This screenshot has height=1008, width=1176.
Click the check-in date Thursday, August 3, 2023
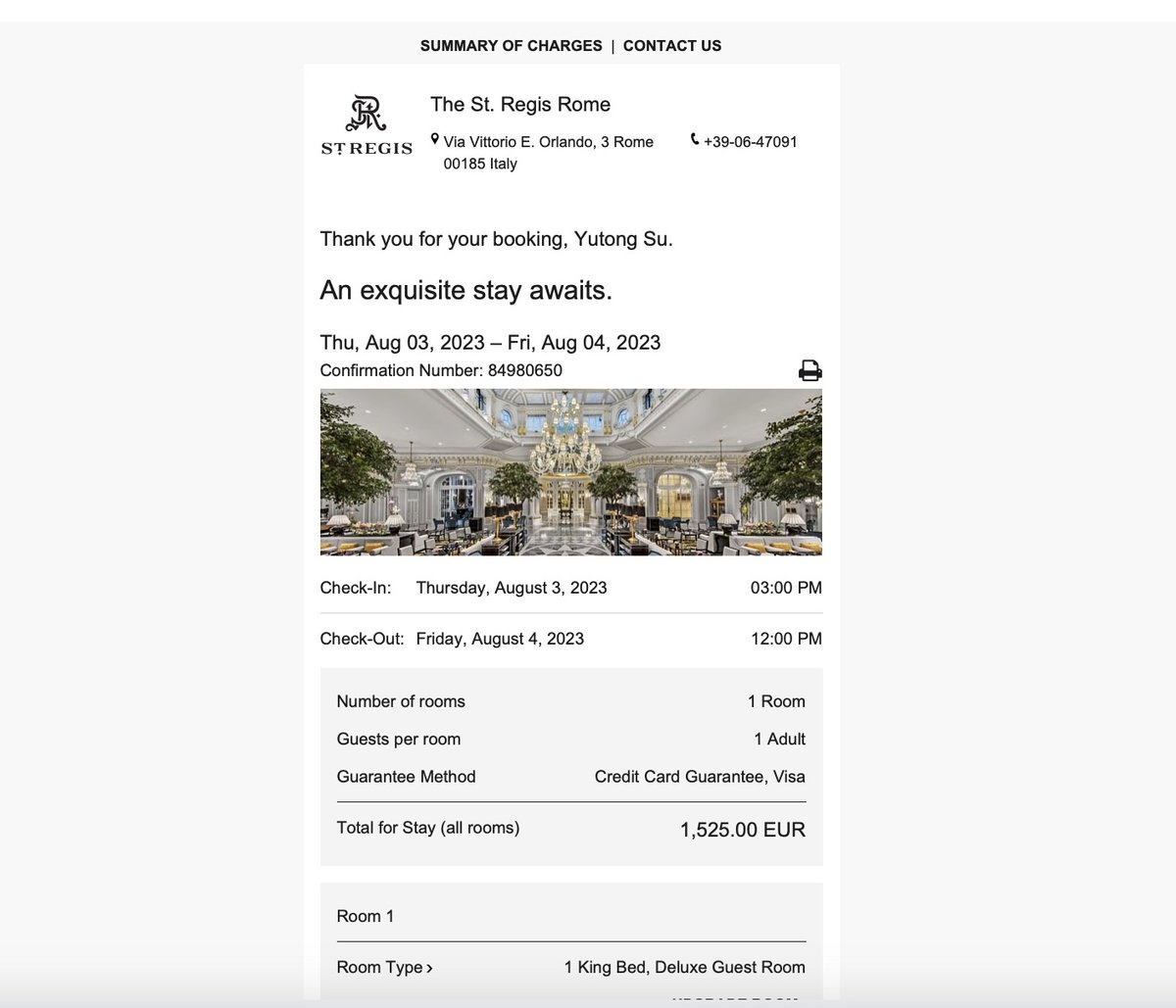tap(512, 588)
